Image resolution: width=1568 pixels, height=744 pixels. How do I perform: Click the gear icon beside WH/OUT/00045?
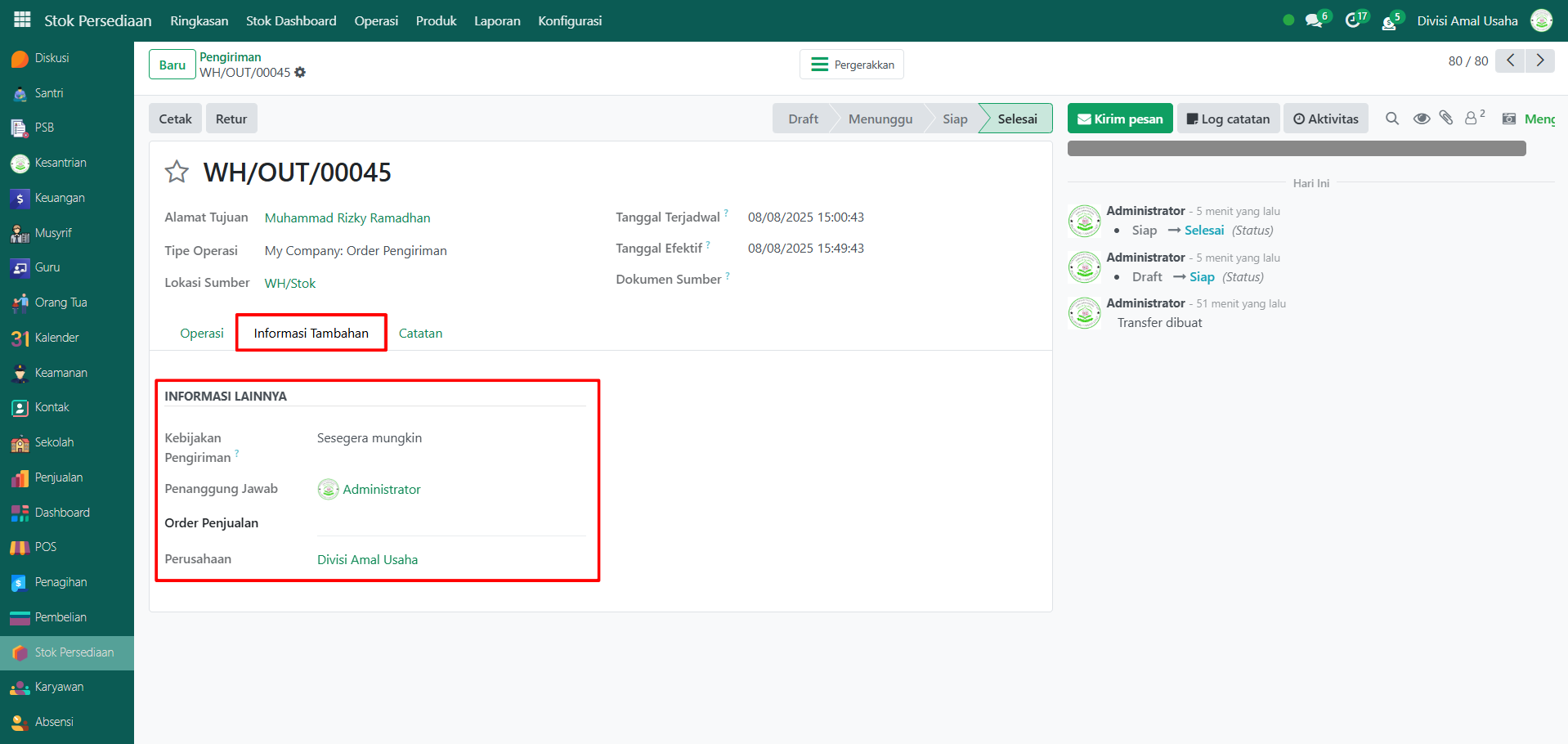pyautogui.click(x=300, y=73)
